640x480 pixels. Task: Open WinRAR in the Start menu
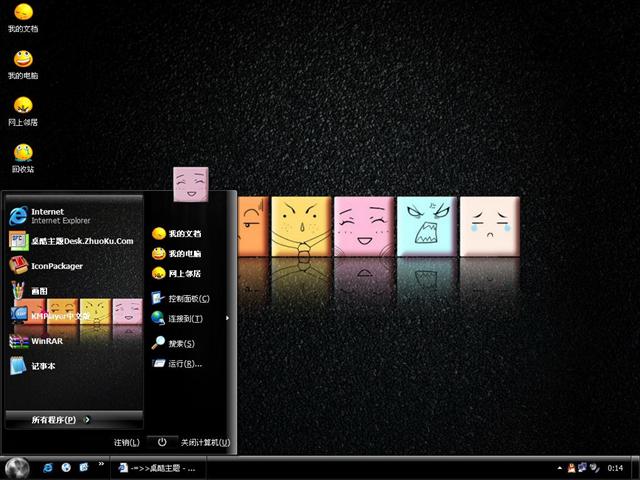(46, 341)
